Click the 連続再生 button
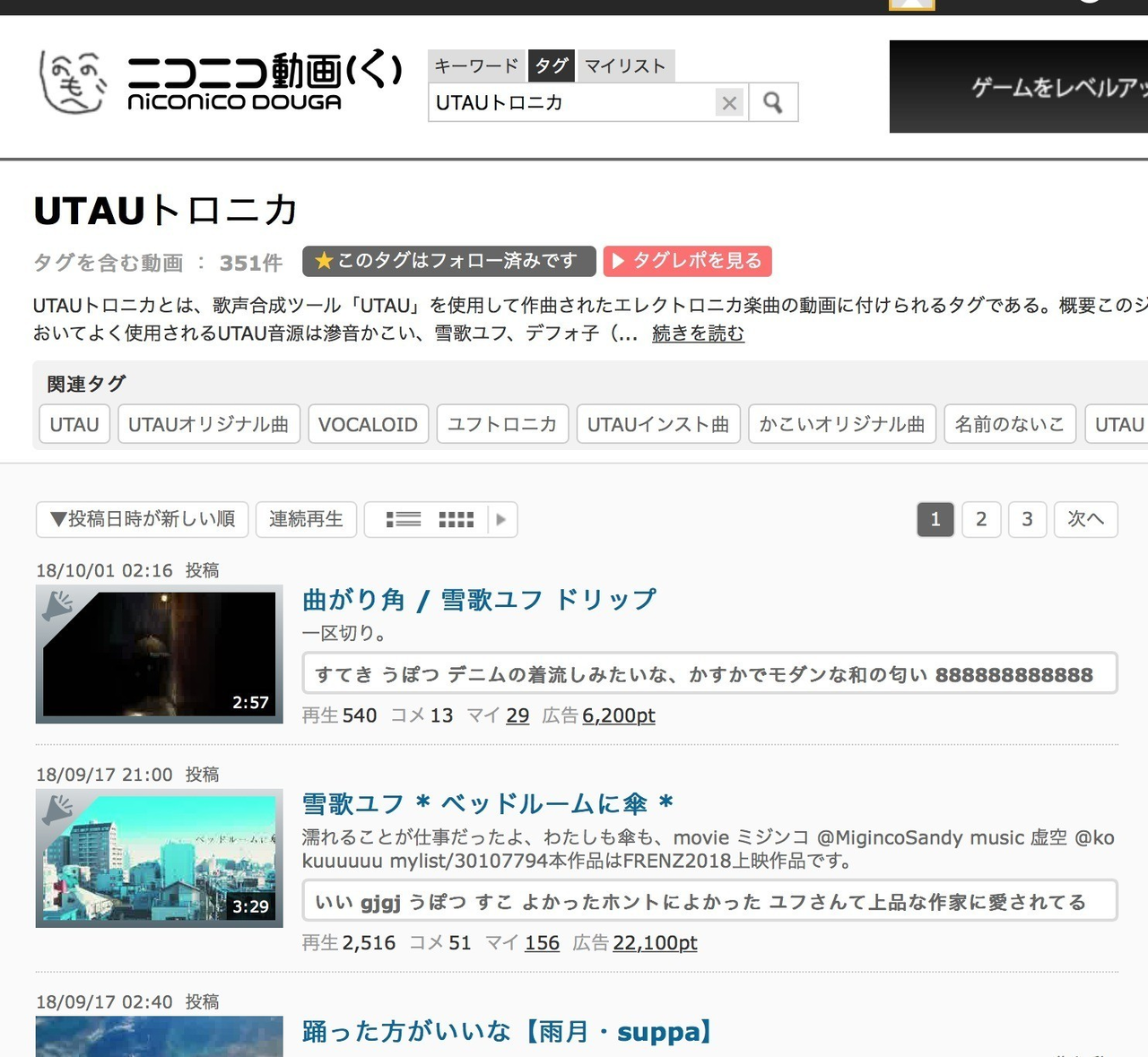Image resolution: width=1148 pixels, height=1057 pixels. (306, 519)
